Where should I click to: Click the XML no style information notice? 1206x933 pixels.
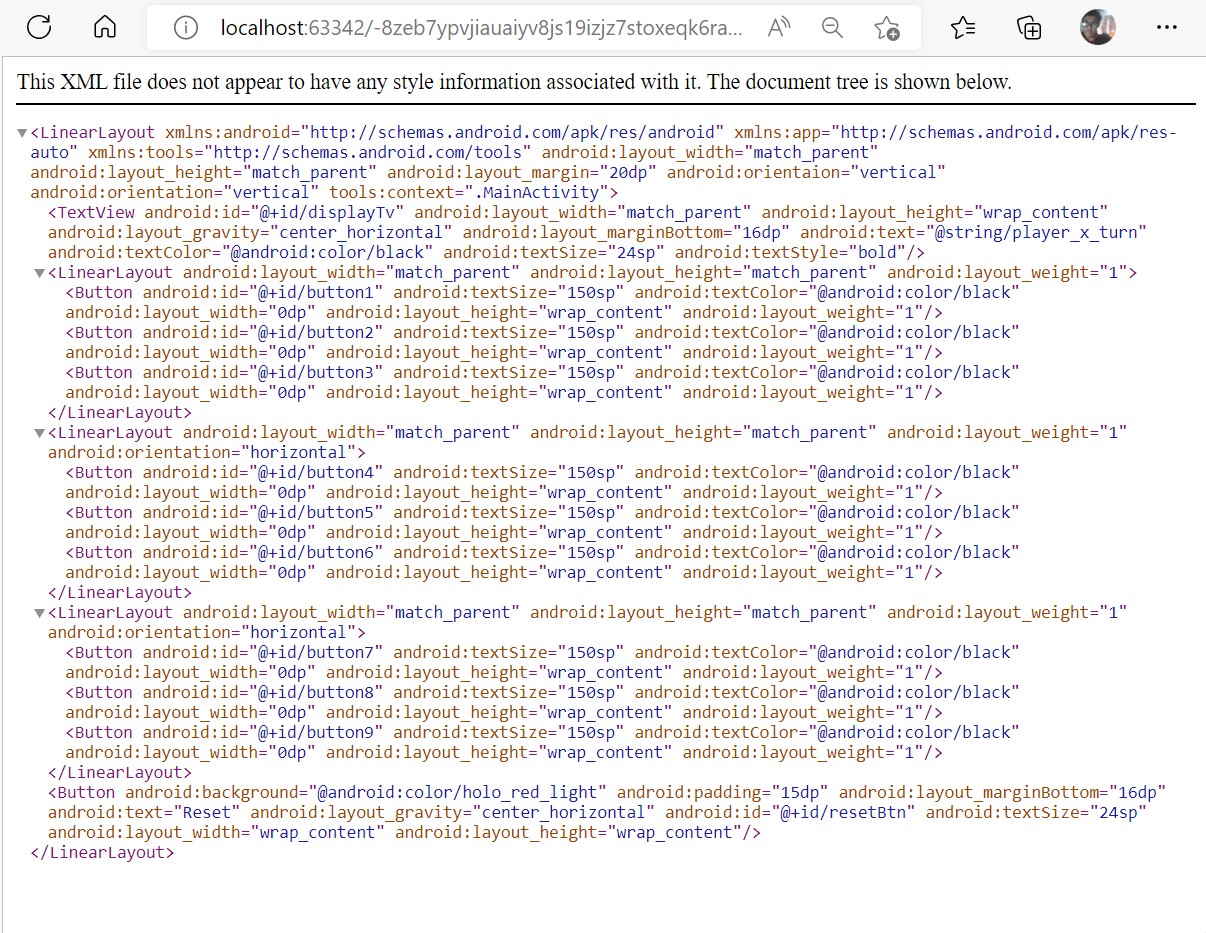tap(514, 82)
